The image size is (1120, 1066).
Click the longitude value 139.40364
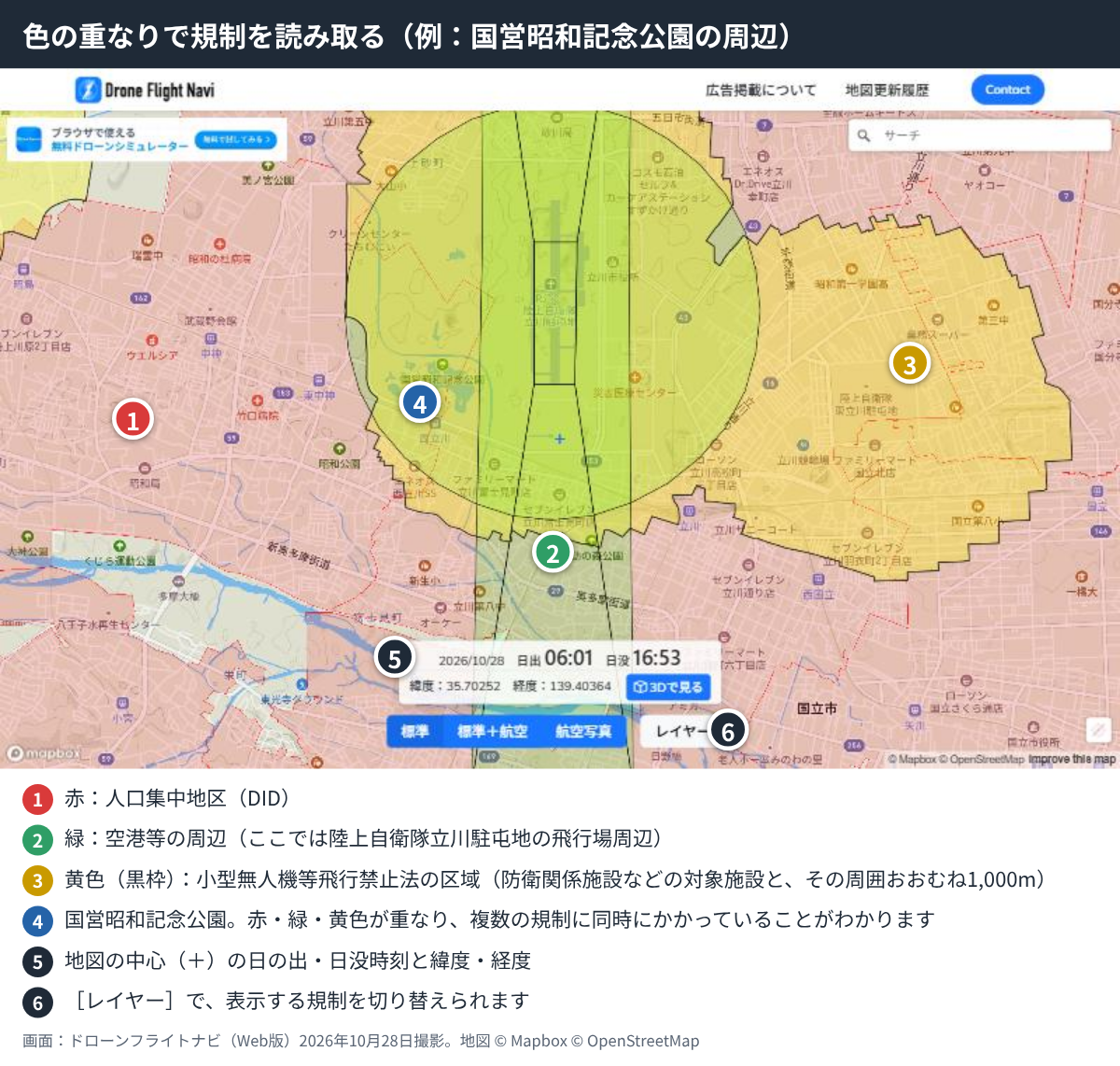coord(581,686)
